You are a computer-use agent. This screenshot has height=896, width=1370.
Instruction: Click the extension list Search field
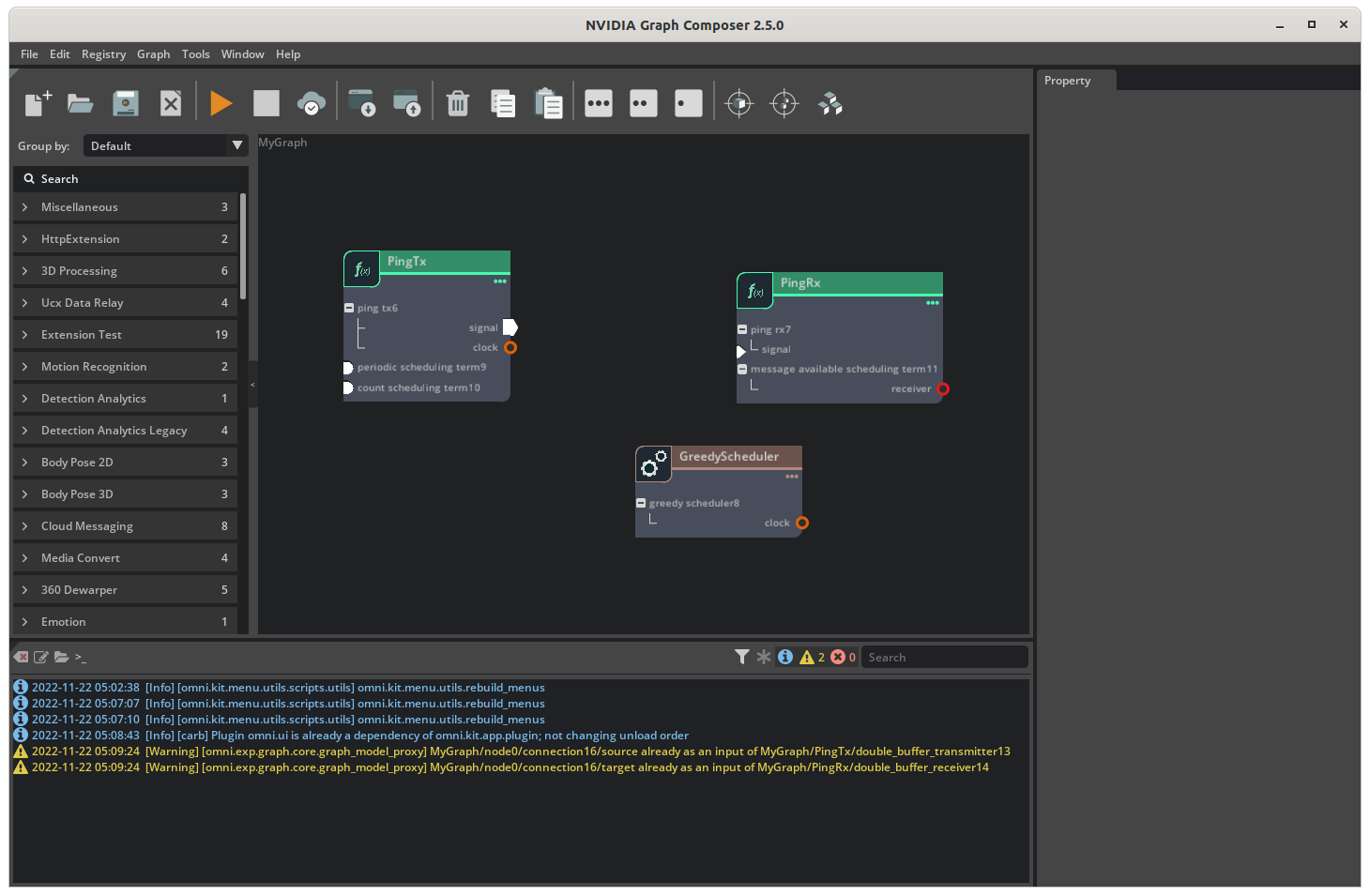pyautogui.click(x=130, y=178)
